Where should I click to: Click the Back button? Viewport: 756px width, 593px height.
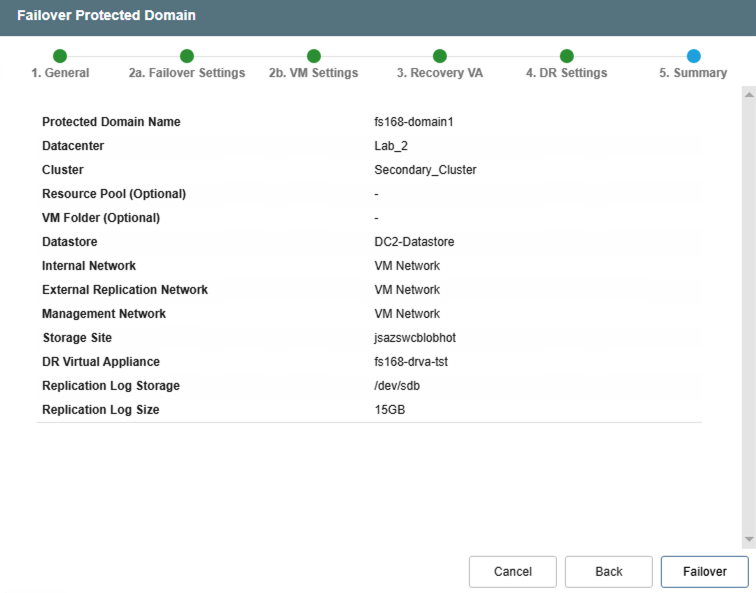(608, 572)
